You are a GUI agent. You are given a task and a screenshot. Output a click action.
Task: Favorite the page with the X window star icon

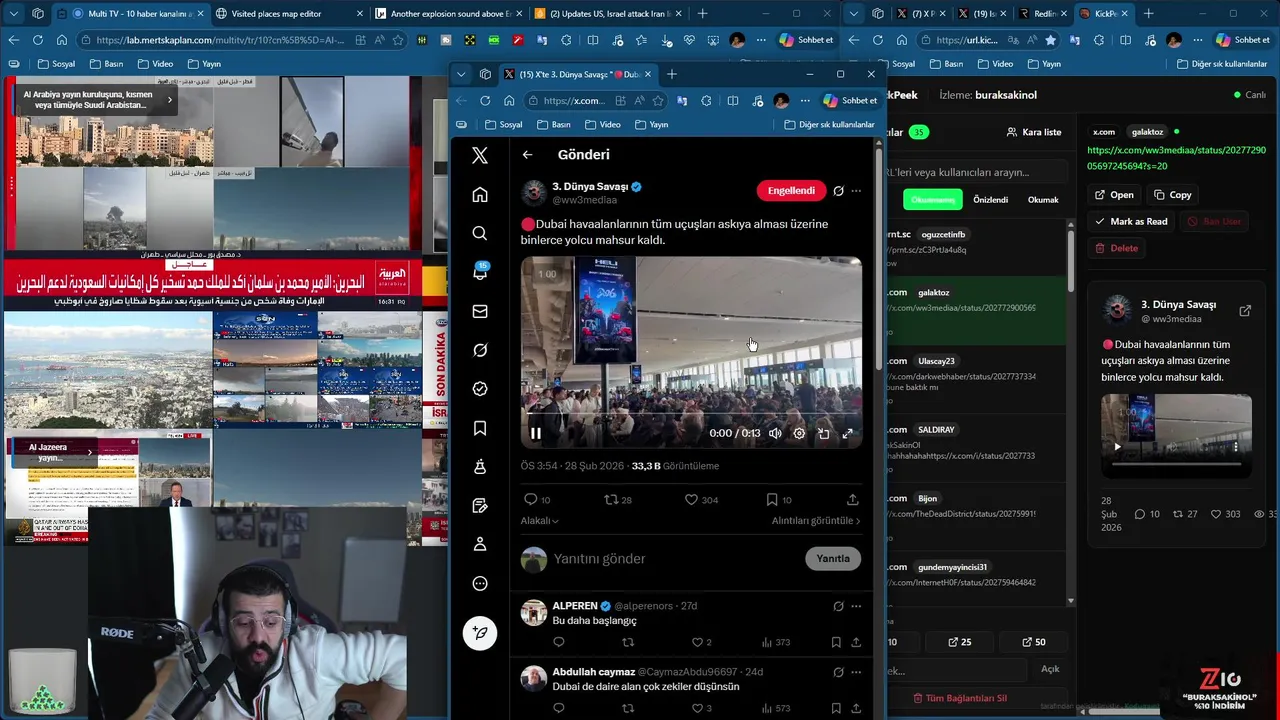click(x=658, y=100)
